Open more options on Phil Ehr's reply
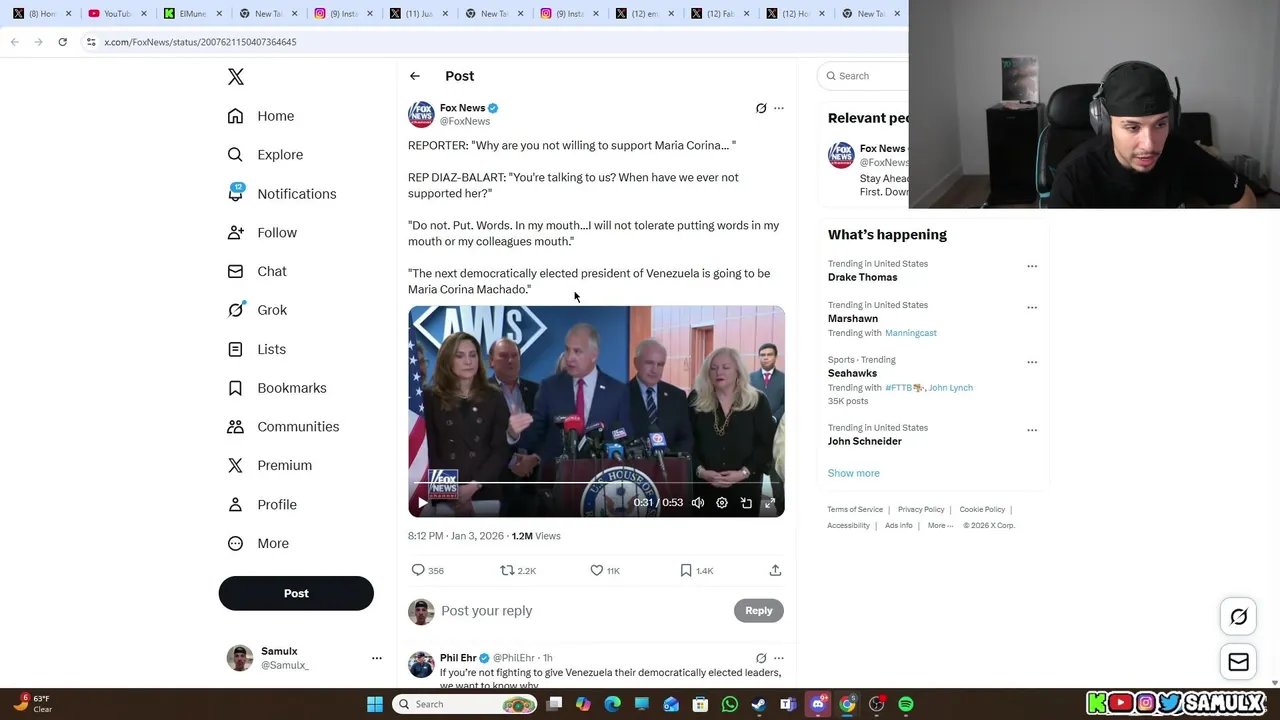The height and width of the screenshot is (720, 1280). coord(779,658)
